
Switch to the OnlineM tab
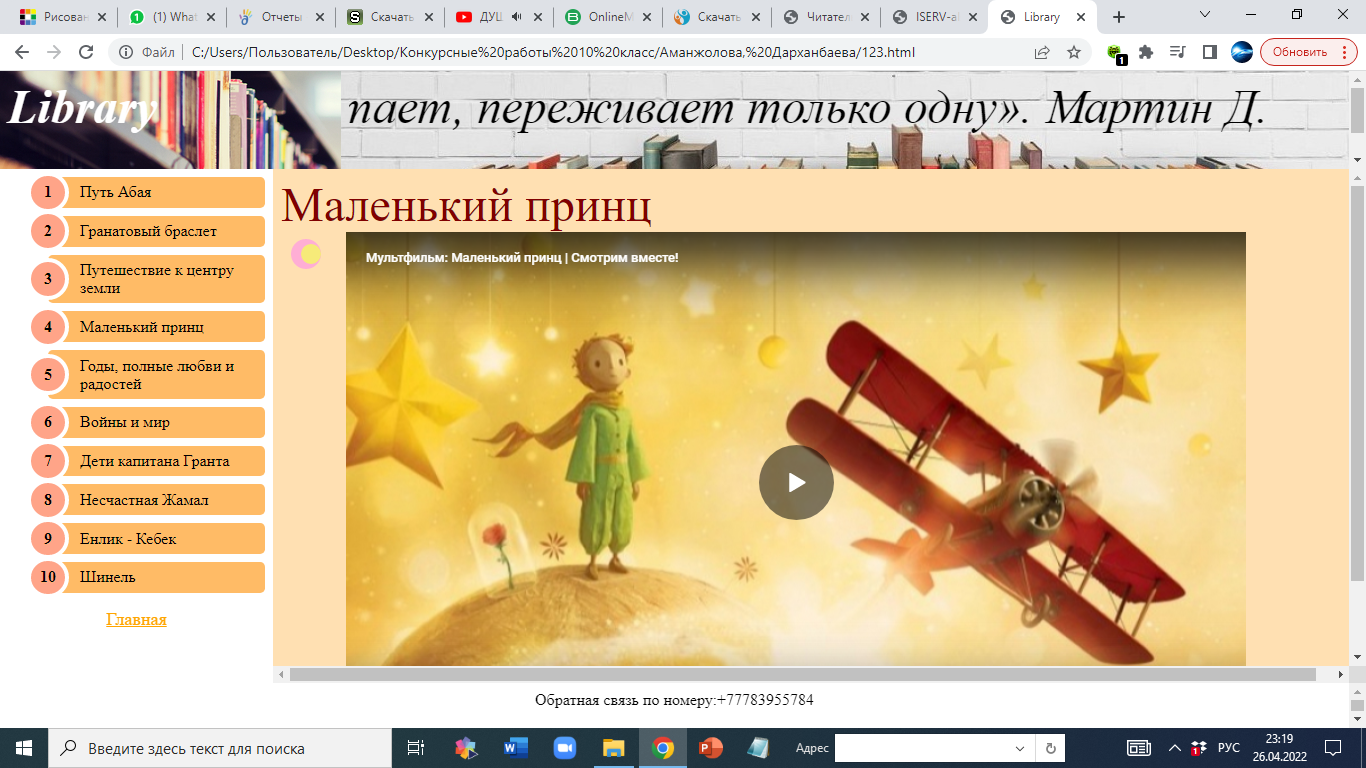[x=608, y=17]
